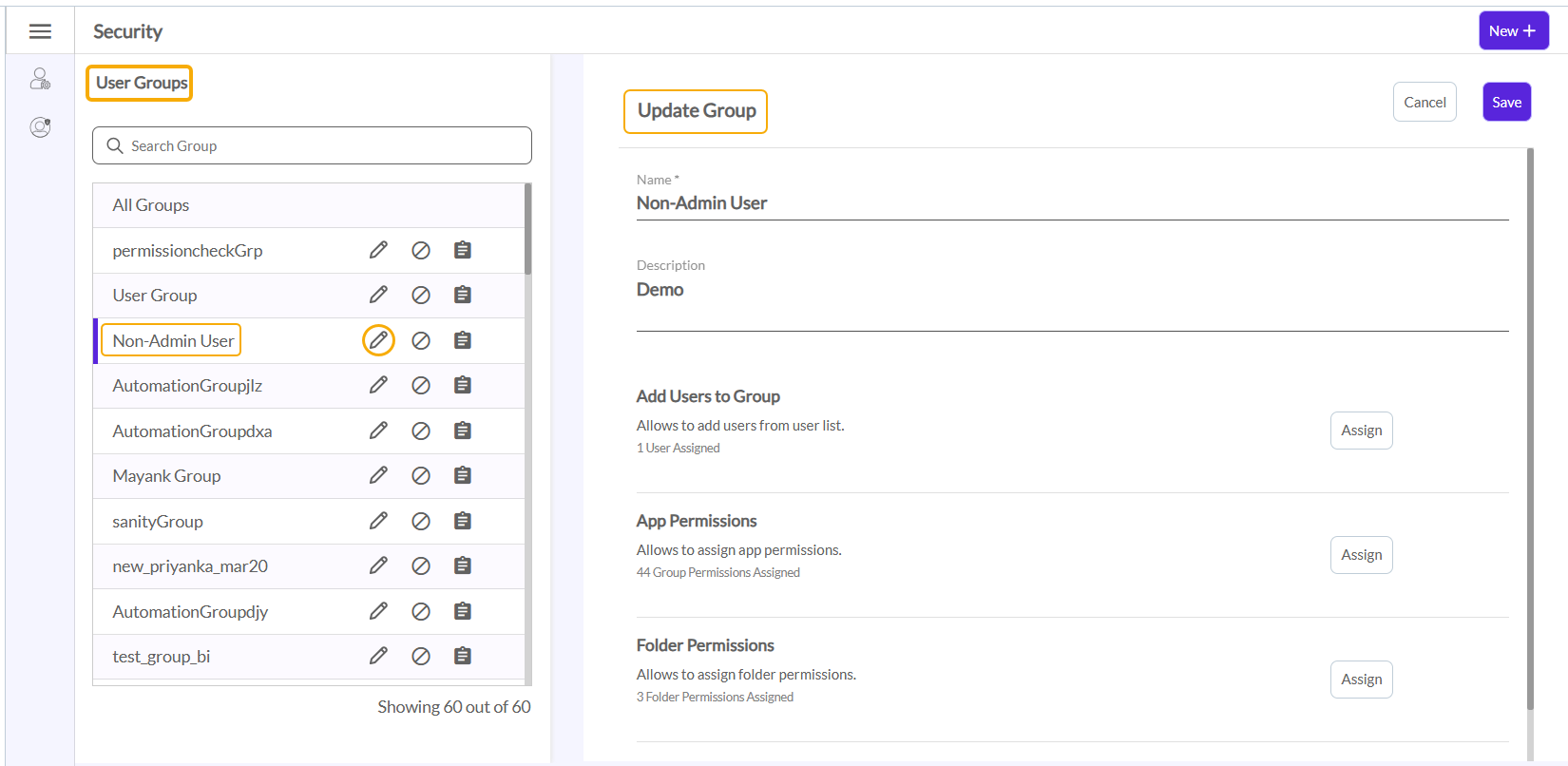Edit the test_group_bi group
This screenshot has width=1568, height=766.
(x=378, y=656)
